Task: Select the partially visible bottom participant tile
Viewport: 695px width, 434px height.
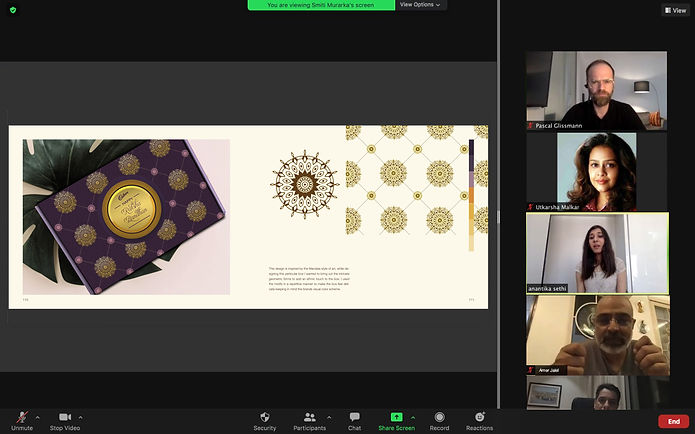Action: (x=597, y=392)
